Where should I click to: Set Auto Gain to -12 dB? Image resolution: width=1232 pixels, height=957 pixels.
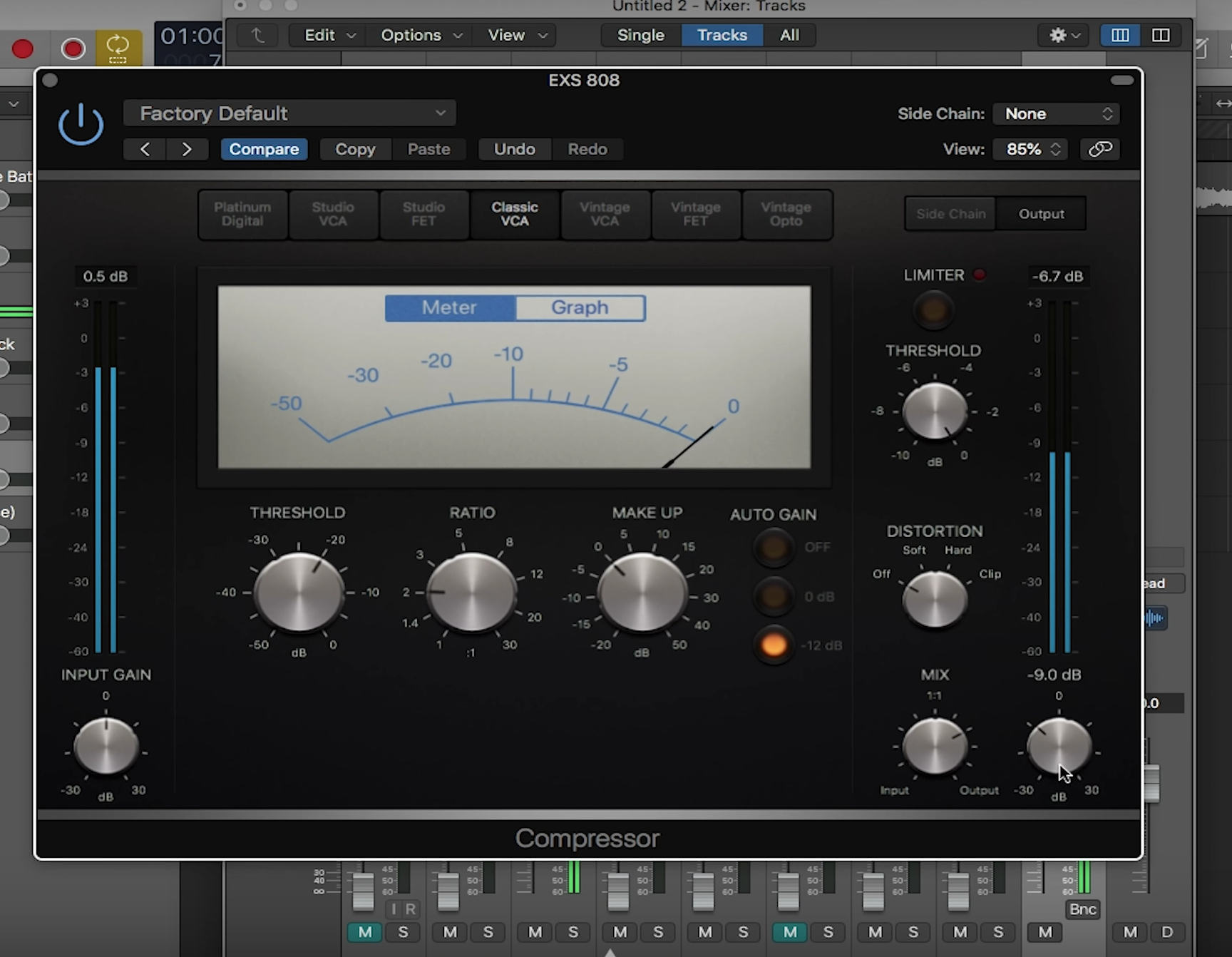coord(772,645)
